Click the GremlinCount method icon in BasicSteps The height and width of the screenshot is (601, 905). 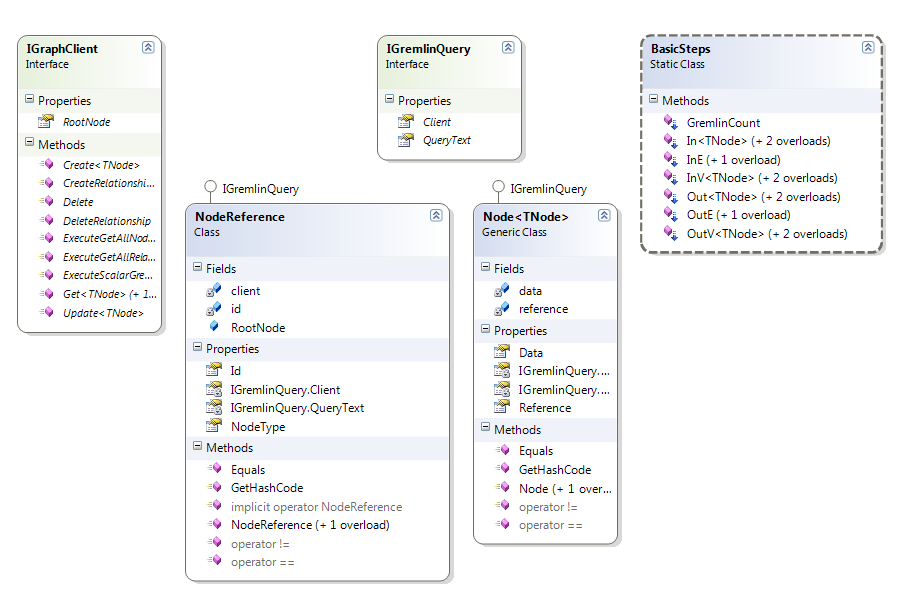coord(670,122)
